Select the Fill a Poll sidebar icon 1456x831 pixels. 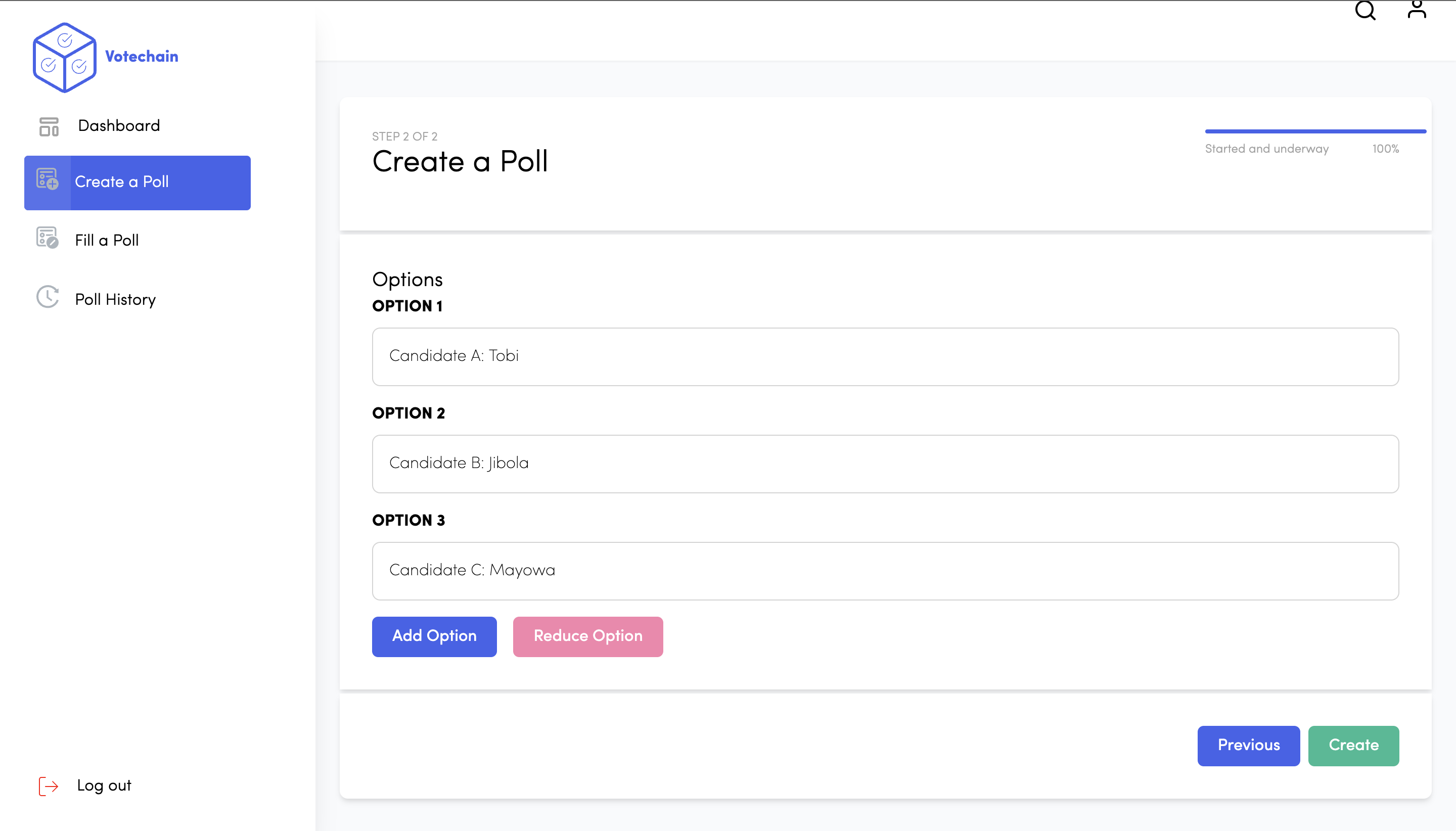(x=46, y=240)
